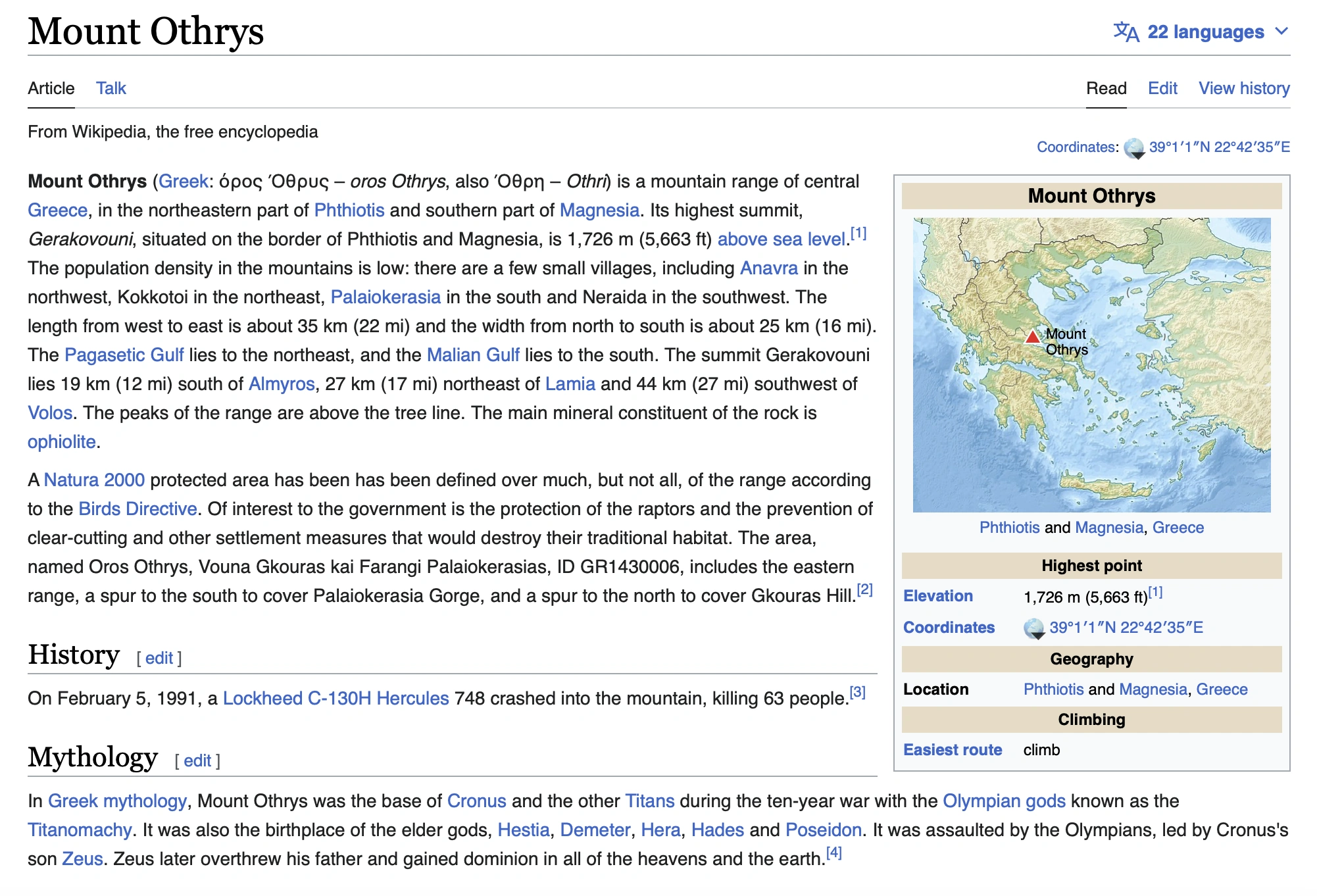This screenshot has height=896, width=1317.
Task: Select the Edit tab
Action: (x=1162, y=88)
